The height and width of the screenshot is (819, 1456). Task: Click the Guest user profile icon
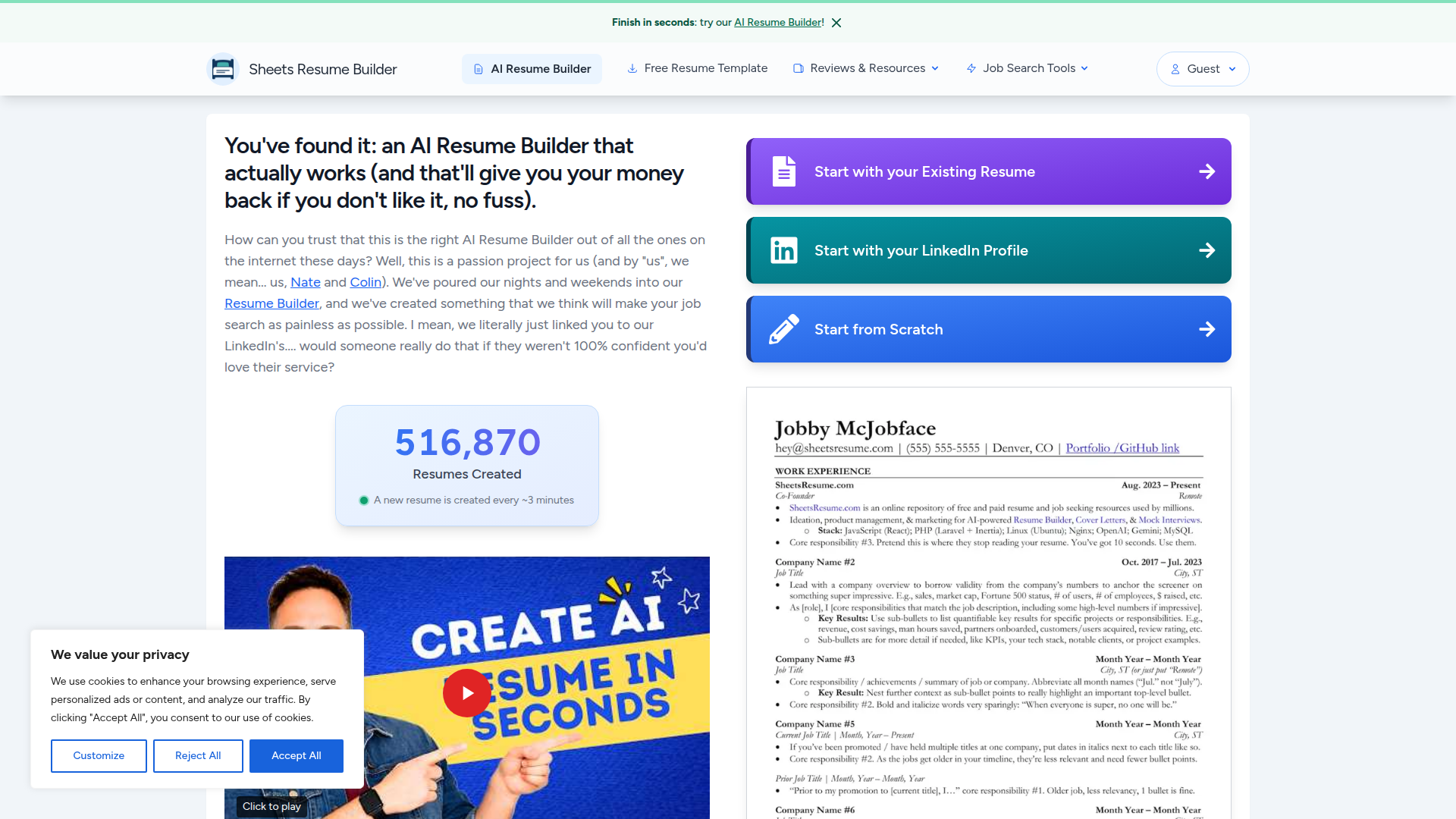click(x=1175, y=69)
